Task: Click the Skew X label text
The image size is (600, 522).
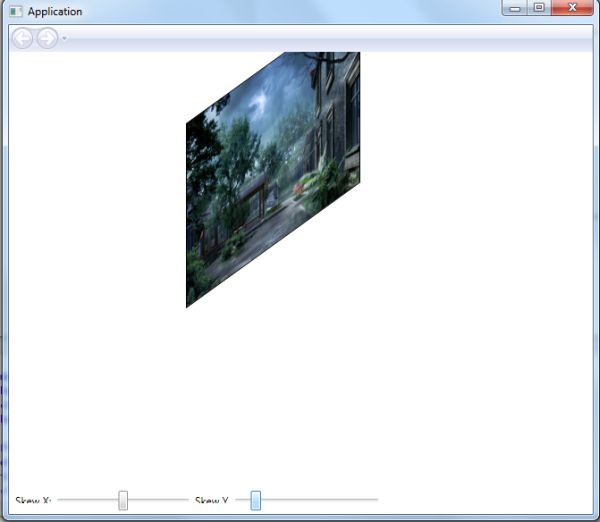Action: coord(33,501)
